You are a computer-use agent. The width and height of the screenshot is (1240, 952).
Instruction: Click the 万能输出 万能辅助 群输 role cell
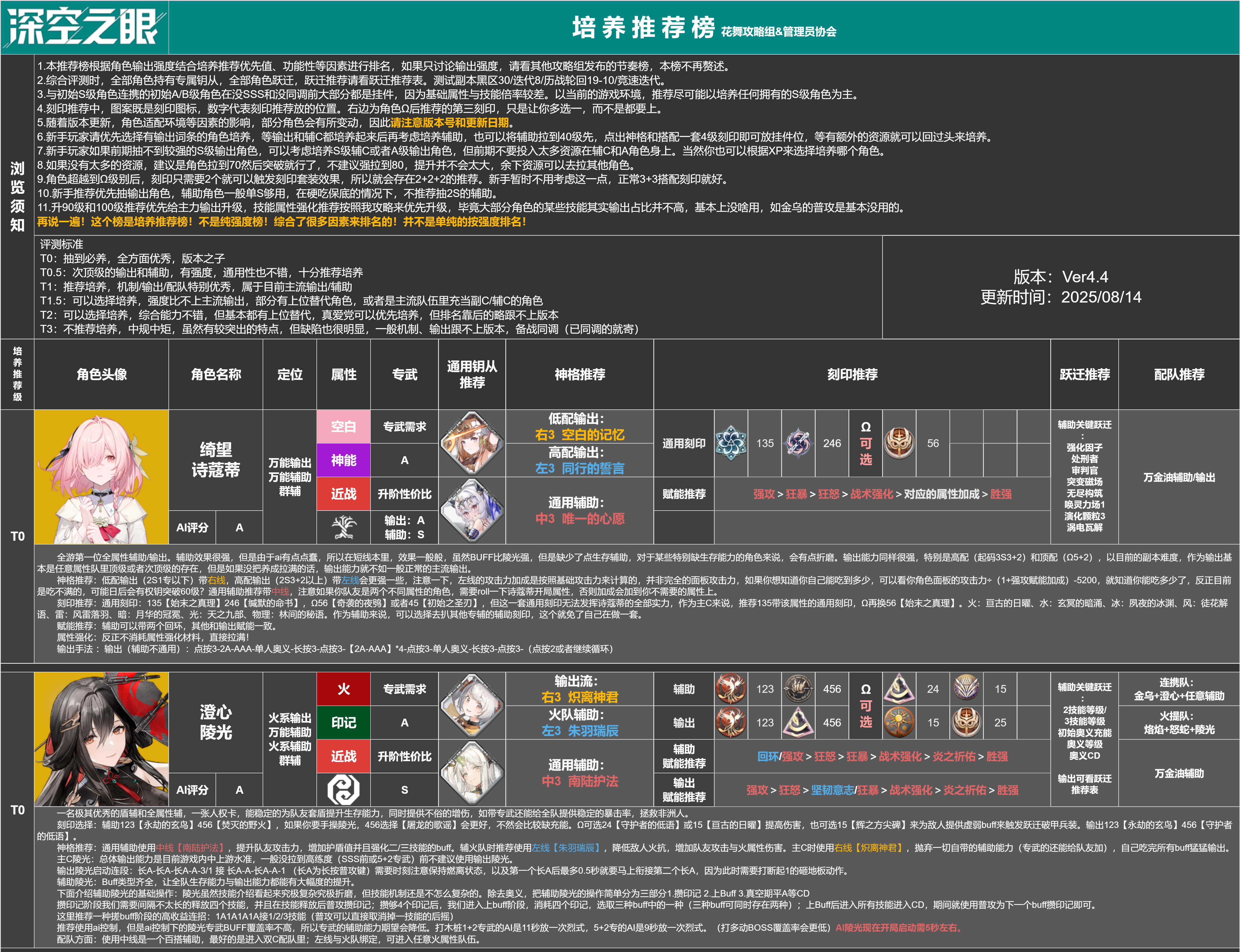pyautogui.click(x=290, y=477)
